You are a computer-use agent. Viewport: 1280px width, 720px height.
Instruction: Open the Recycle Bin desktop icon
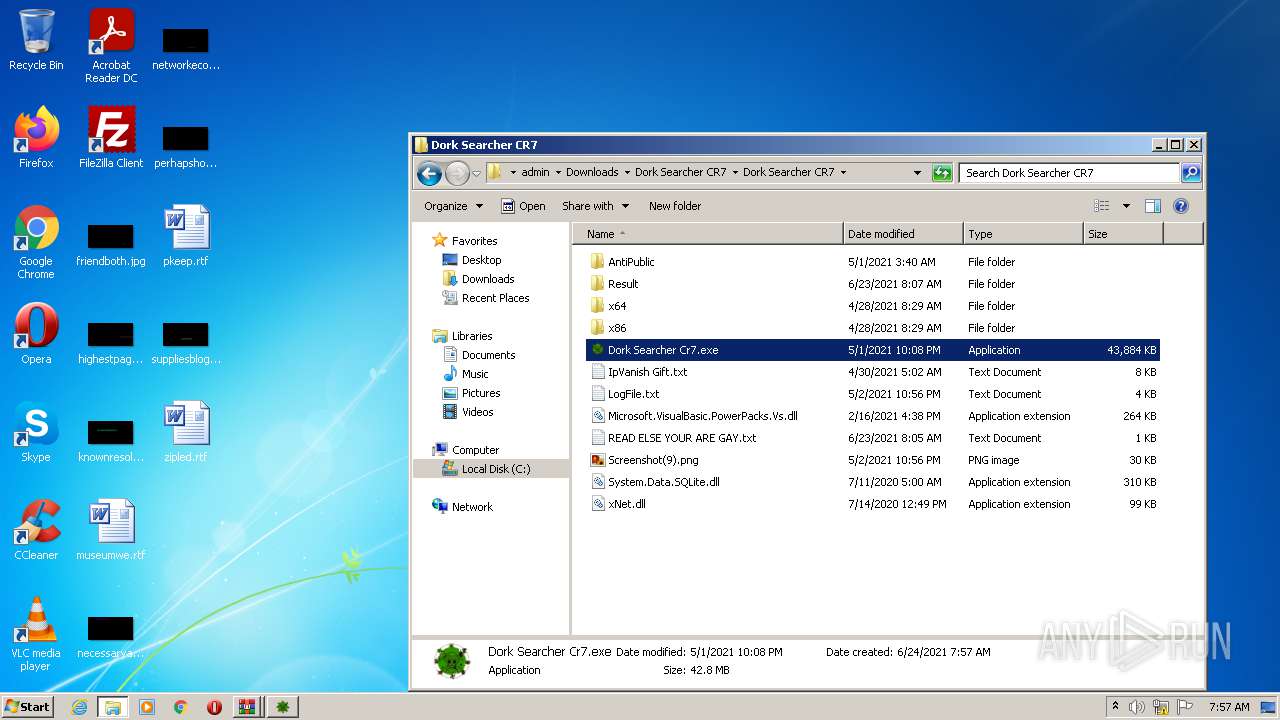(x=36, y=40)
